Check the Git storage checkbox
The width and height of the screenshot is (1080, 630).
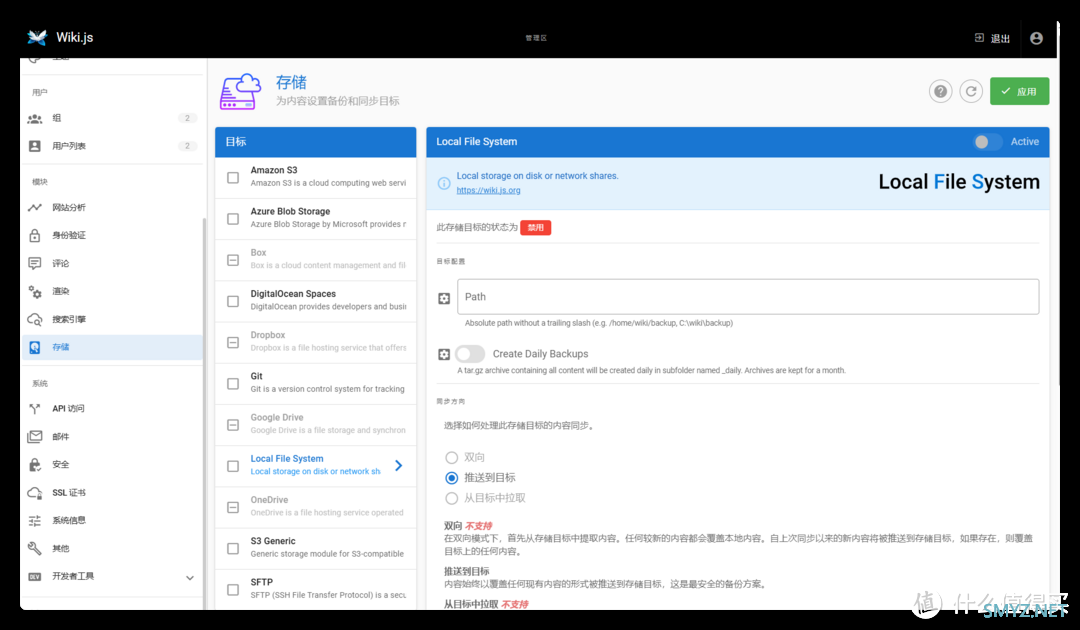233,384
